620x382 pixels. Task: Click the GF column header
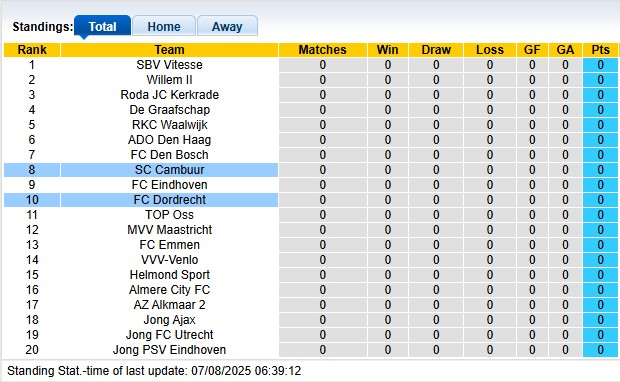coord(532,50)
